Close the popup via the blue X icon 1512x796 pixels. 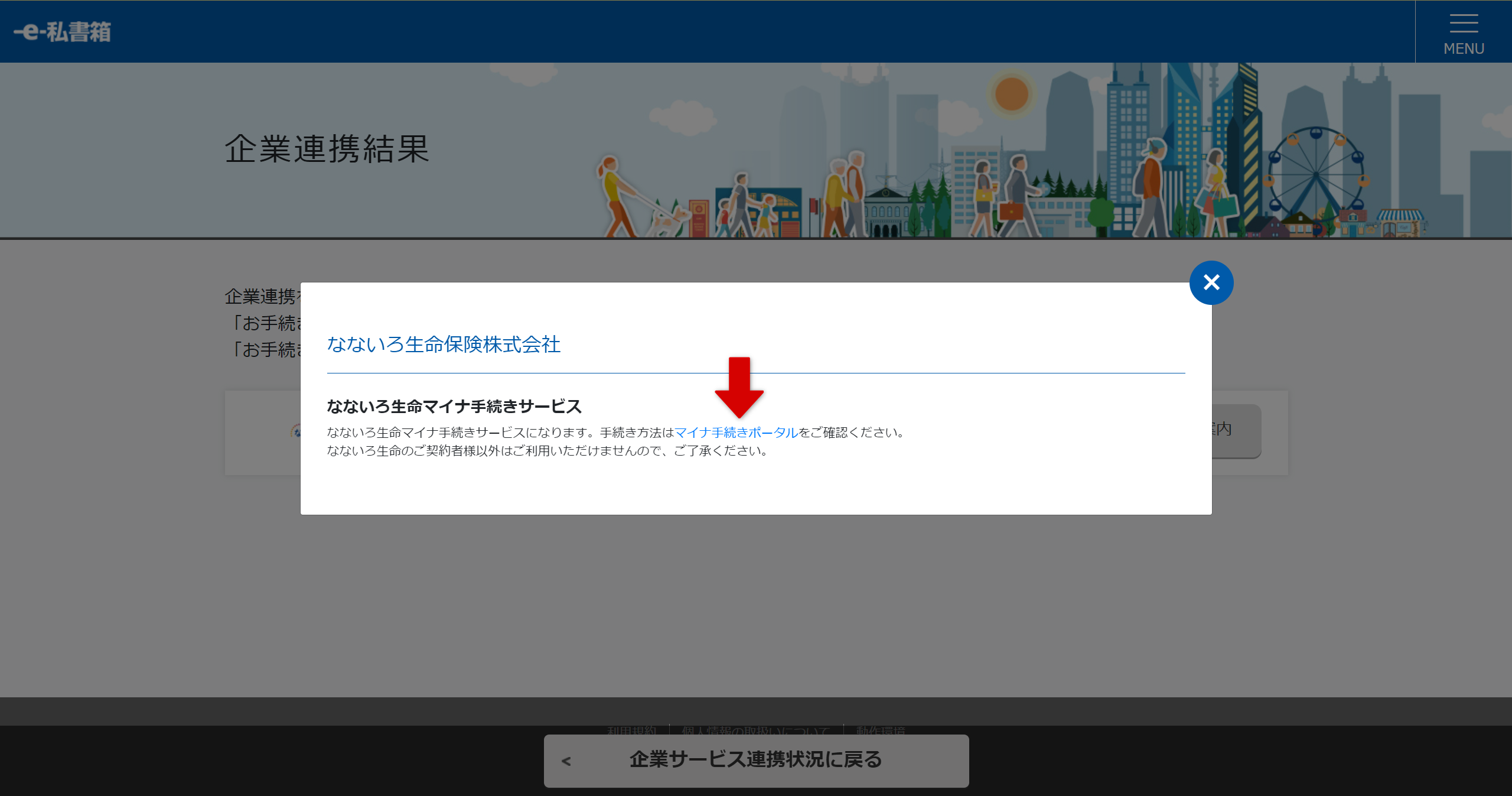coord(1211,282)
